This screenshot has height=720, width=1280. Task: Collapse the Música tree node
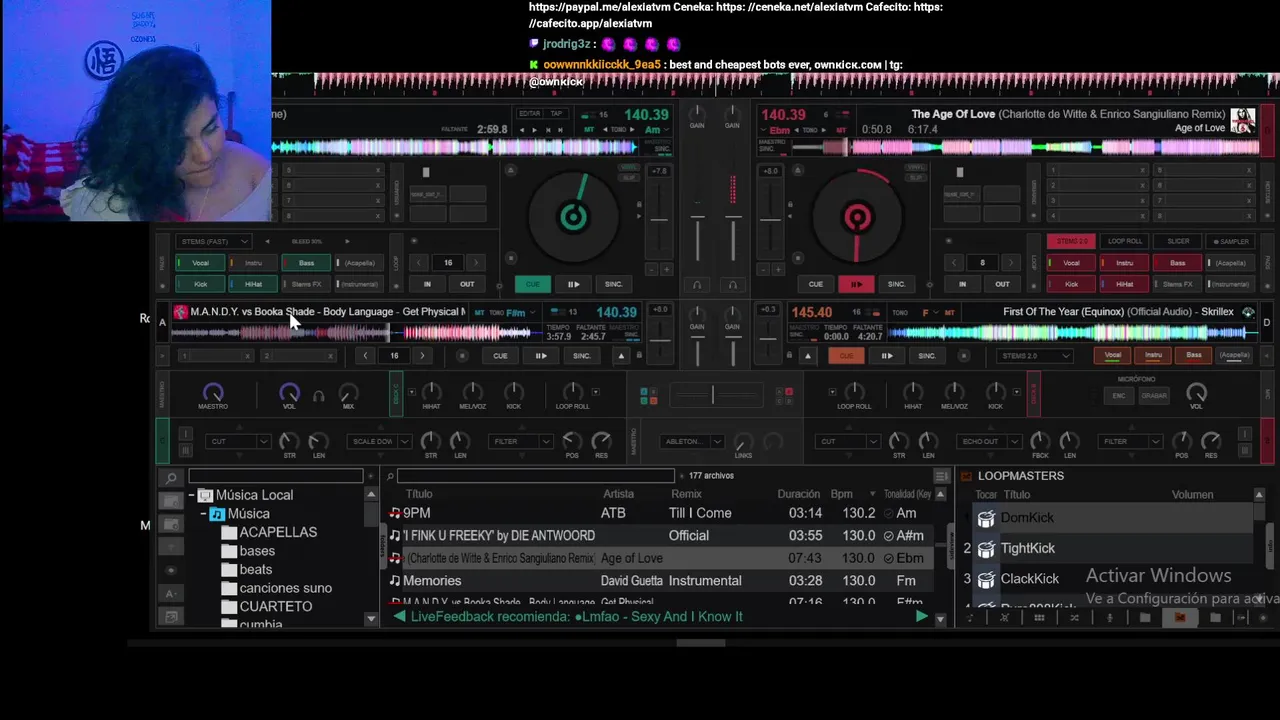(203, 514)
